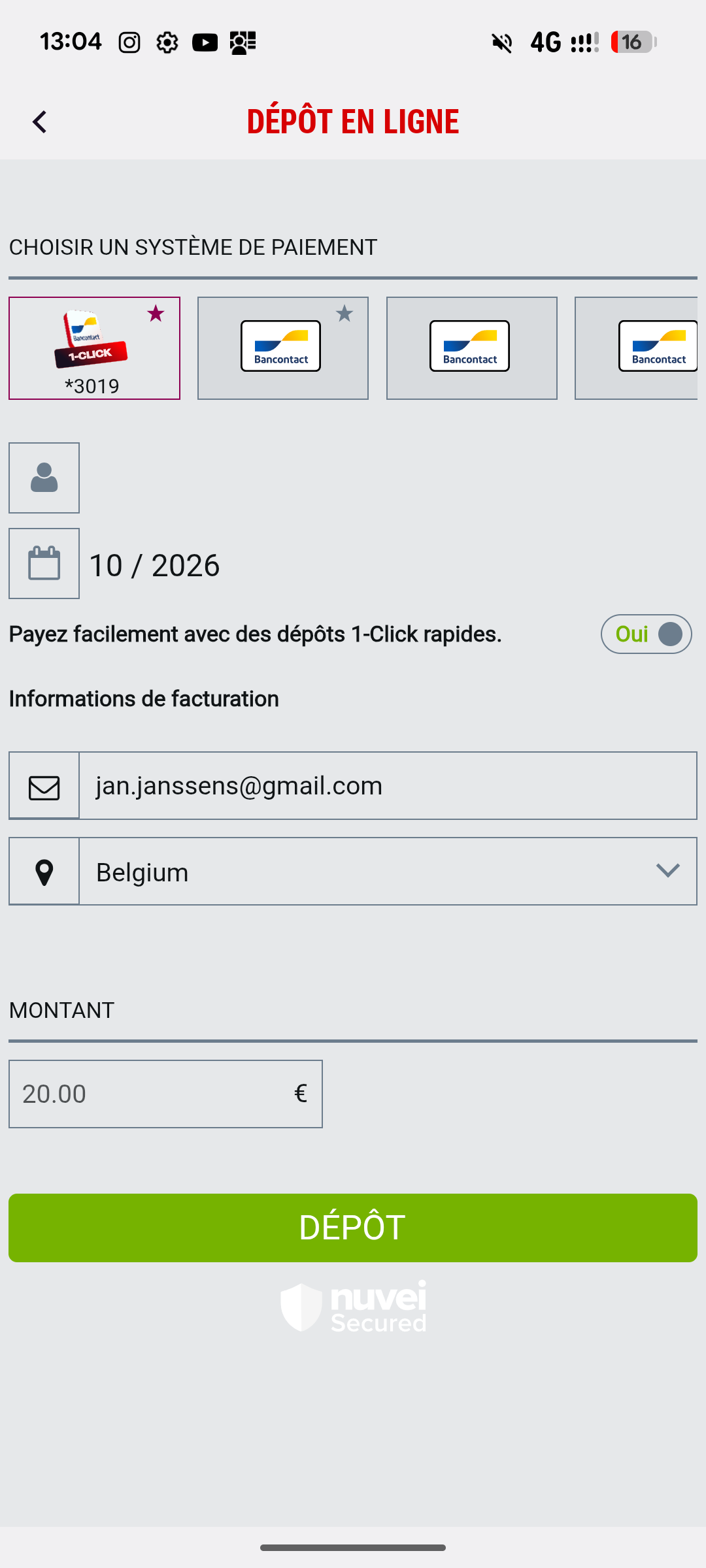This screenshot has width=706, height=1568.
Task: Toggle the 1-Click deposits Oui switch
Action: (646, 634)
